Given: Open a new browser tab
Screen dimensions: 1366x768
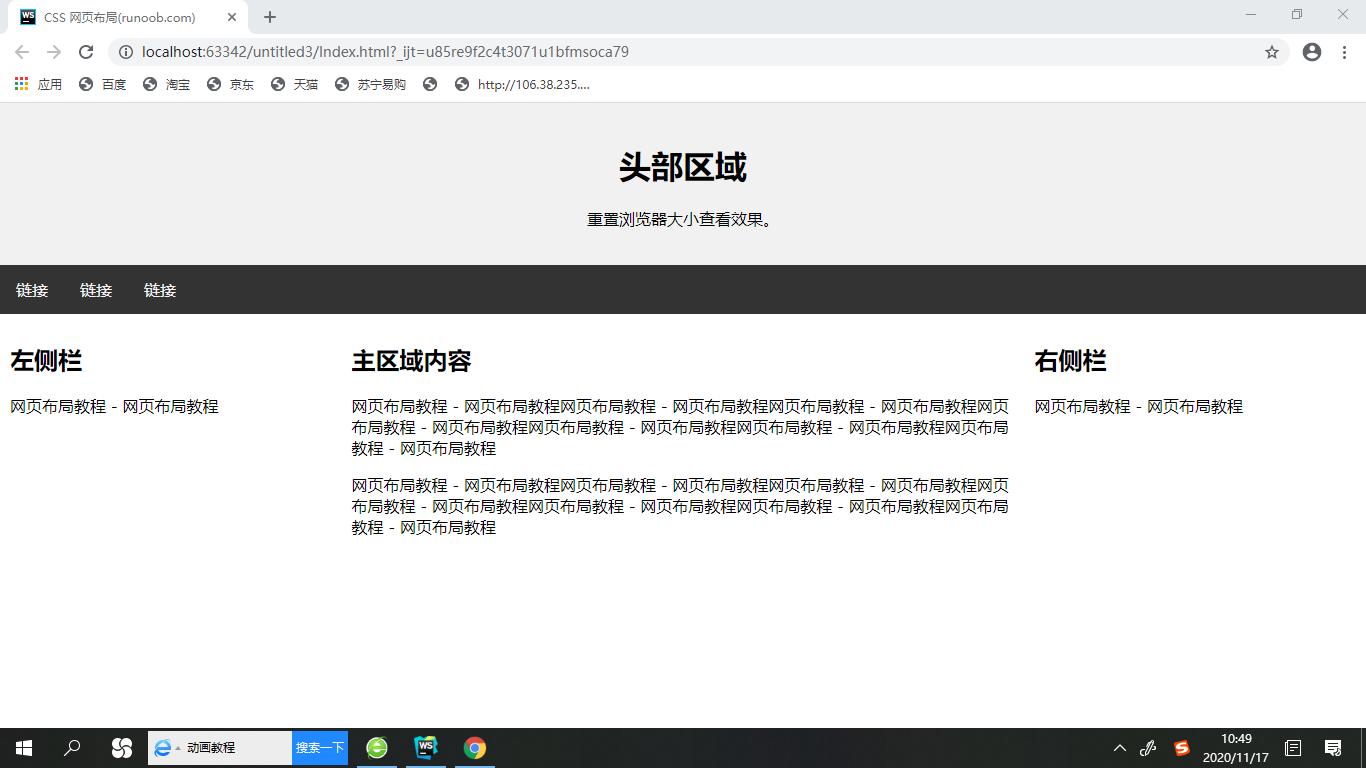Looking at the screenshot, I should tap(269, 17).
